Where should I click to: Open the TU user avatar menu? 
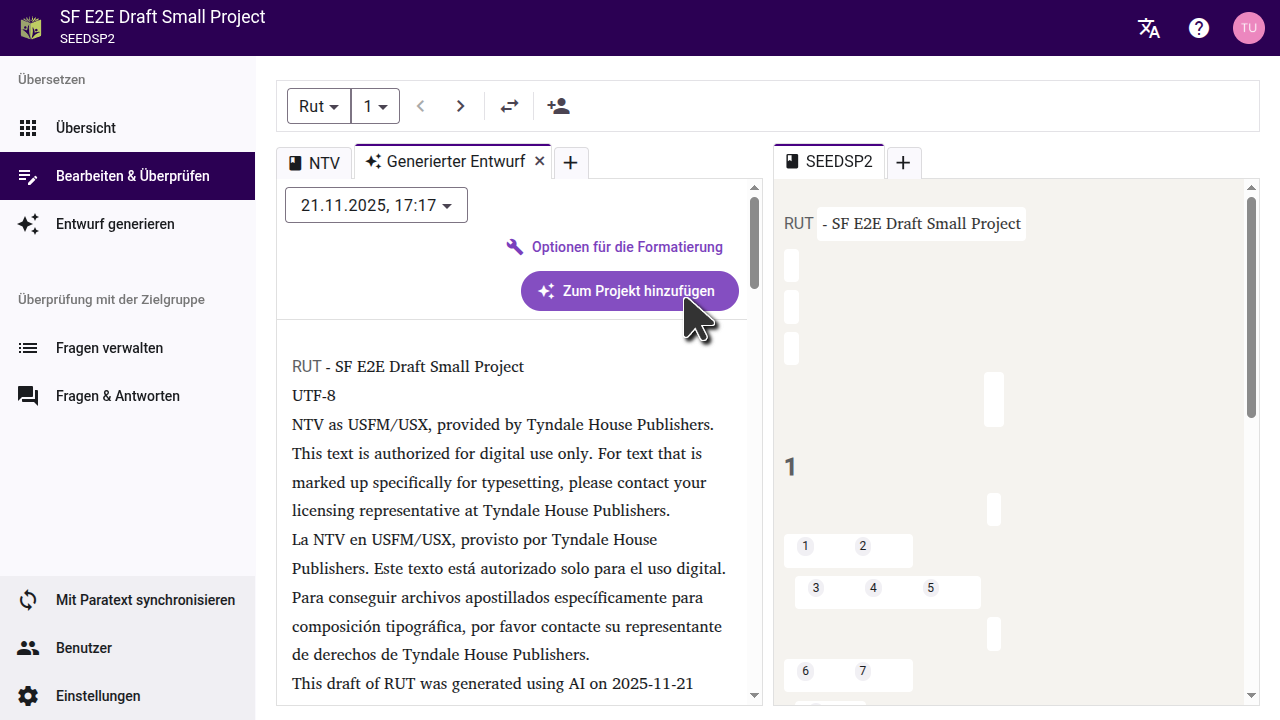(1248, 28)
